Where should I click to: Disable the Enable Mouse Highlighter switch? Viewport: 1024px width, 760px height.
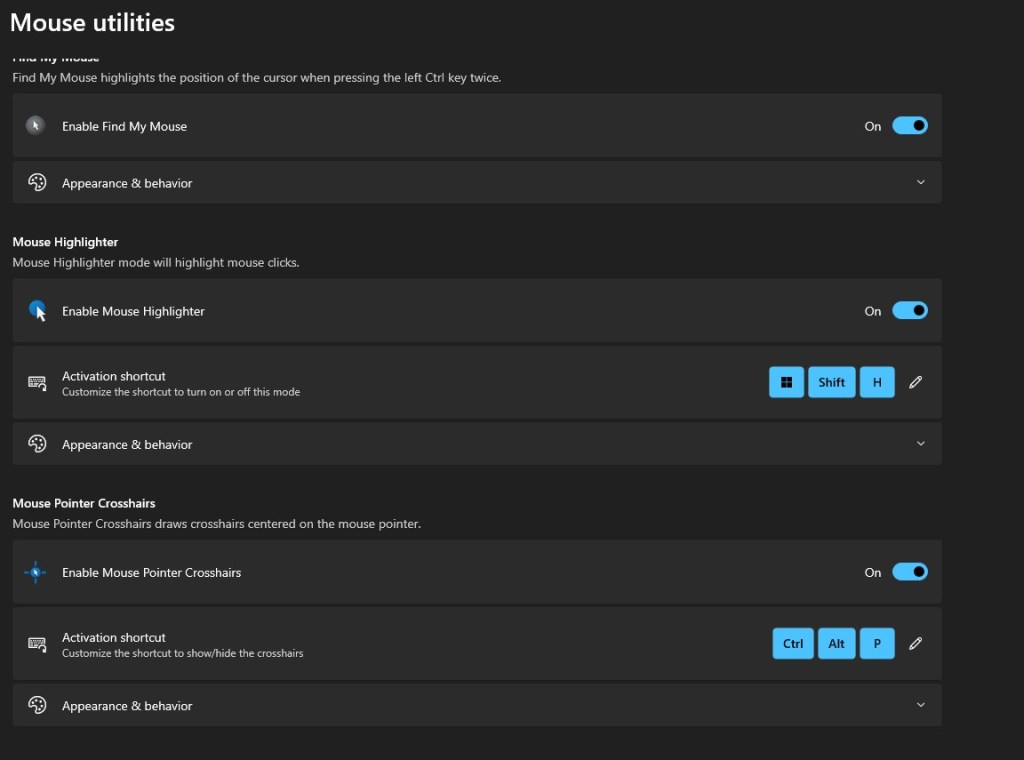pos(909,311)
